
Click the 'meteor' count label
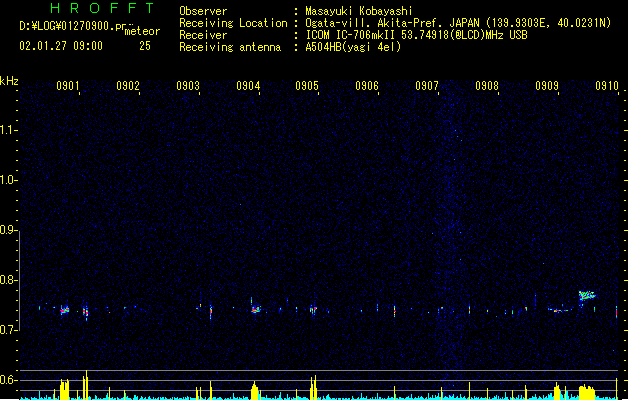(142, 31)
